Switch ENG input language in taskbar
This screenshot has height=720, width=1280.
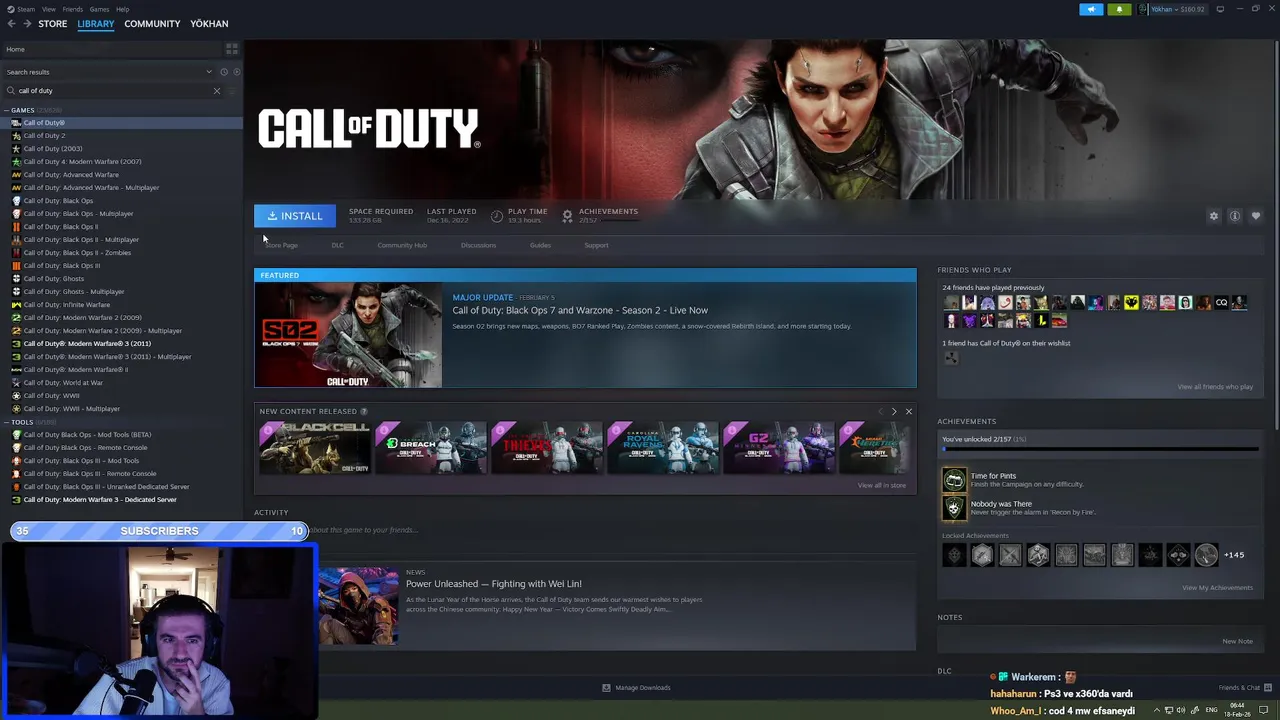[1212, 710]
